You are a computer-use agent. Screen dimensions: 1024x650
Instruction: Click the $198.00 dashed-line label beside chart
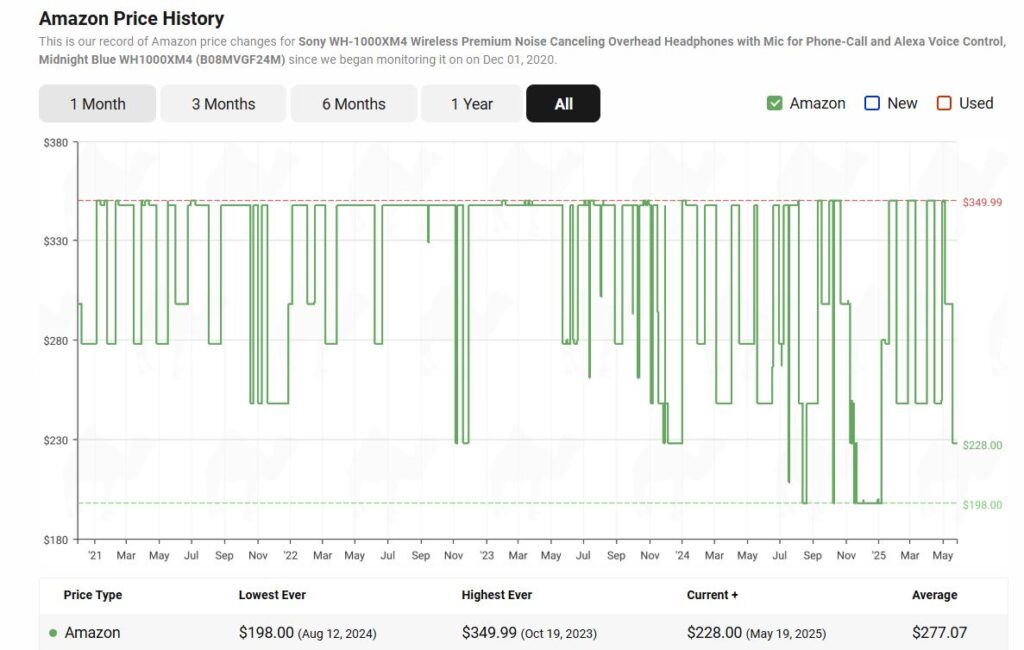pyautogui.click(x=982, y=505)
